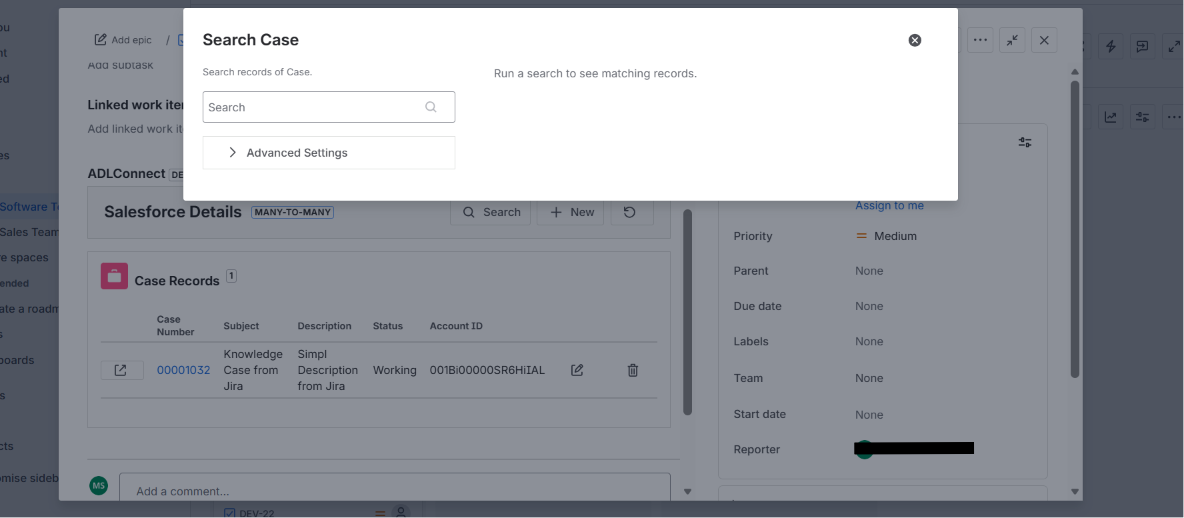The width and height of the screenshot is (1184, 518).
Task: Close the Search Case dialog with X circle
Action: click(914, 40)
